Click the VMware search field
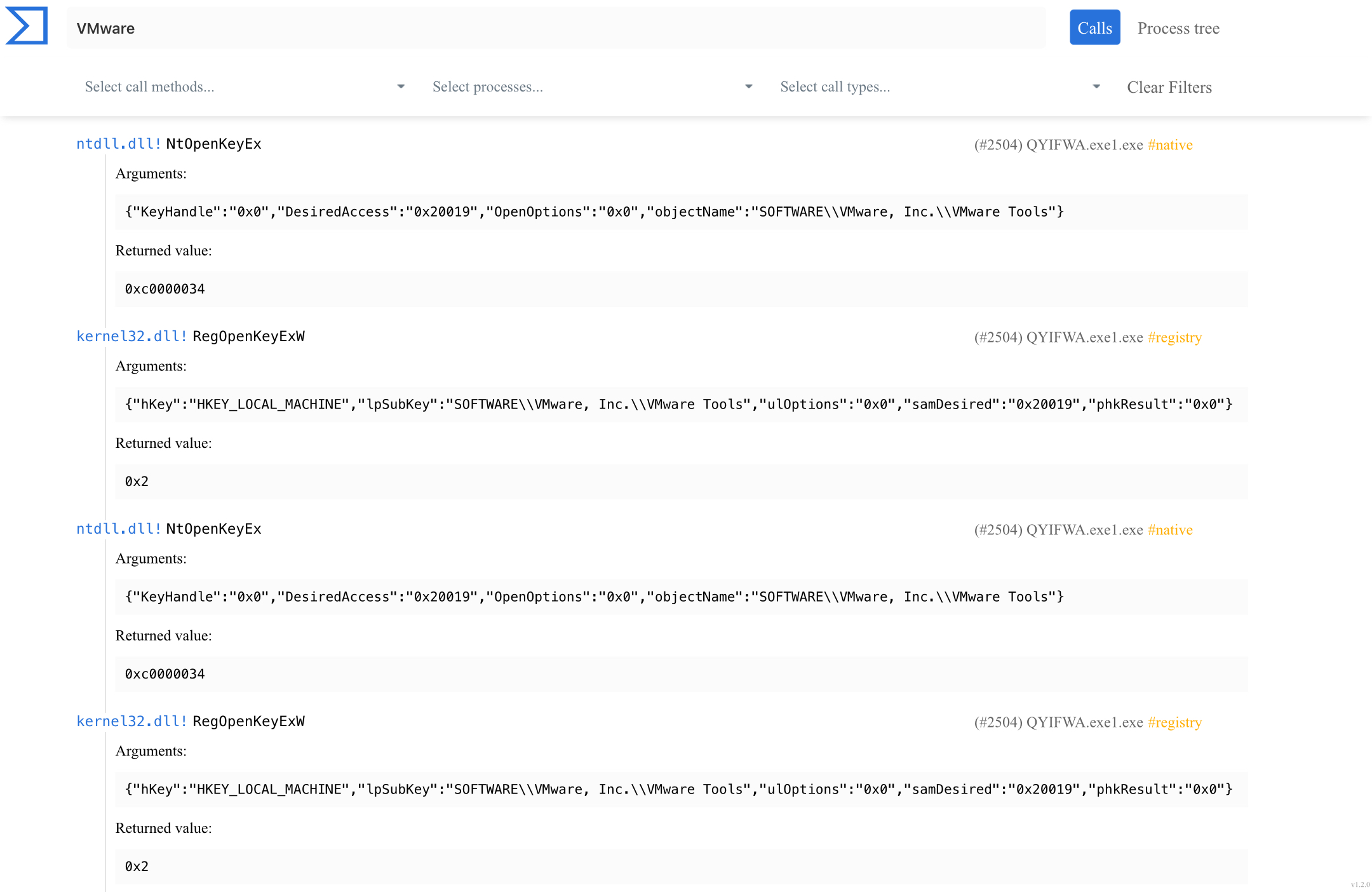This screenshot has height=892, width=1372. pyautogui.click(x=555, y=29)
